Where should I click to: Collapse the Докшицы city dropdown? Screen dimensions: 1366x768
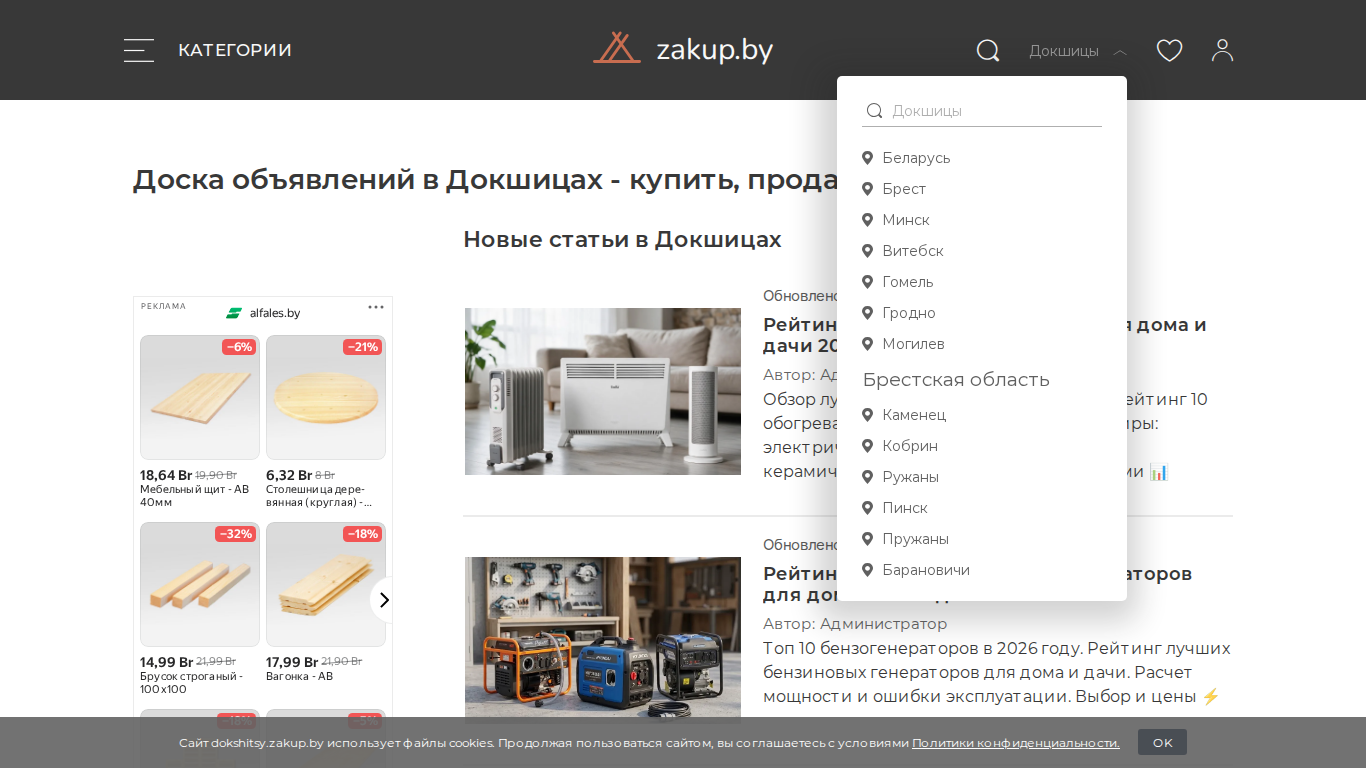1078,51
